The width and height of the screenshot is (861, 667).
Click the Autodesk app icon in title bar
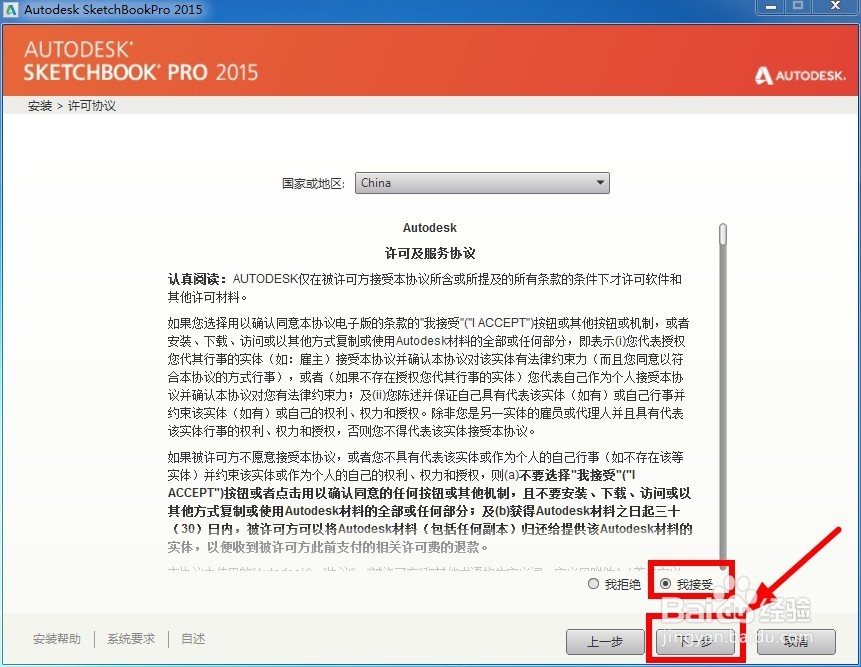click(10, 9)
